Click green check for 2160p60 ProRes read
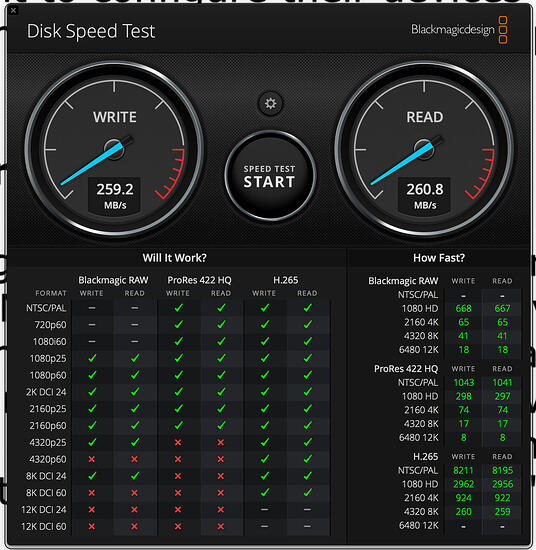The width and height of the screenshot is (536, 550). pyautogui.click(x=221, y=425)
